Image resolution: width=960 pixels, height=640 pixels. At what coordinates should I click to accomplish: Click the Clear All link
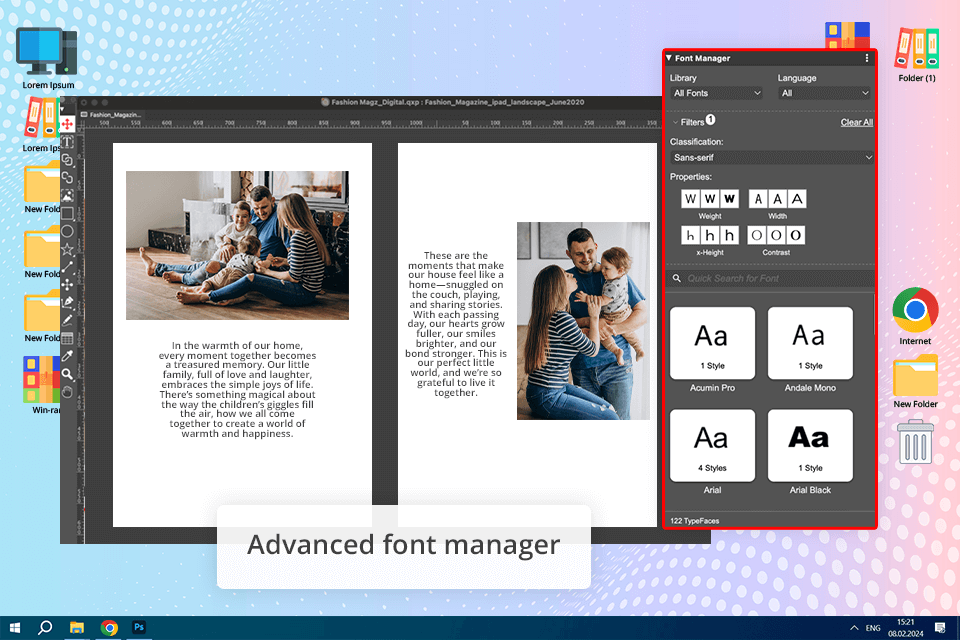[x=856, y=122]
